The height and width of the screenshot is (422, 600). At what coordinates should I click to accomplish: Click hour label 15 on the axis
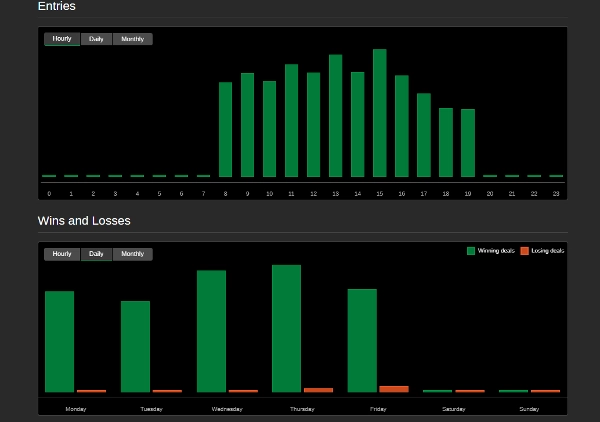380,194
